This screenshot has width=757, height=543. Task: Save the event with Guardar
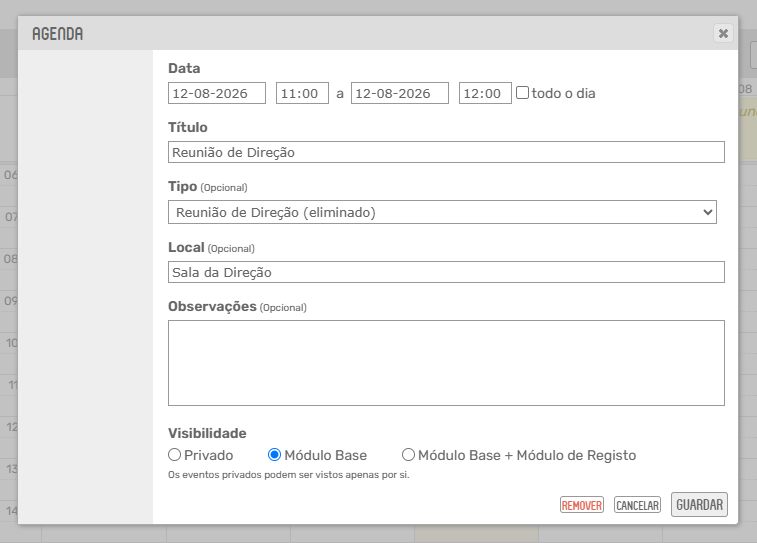point(699,504)
